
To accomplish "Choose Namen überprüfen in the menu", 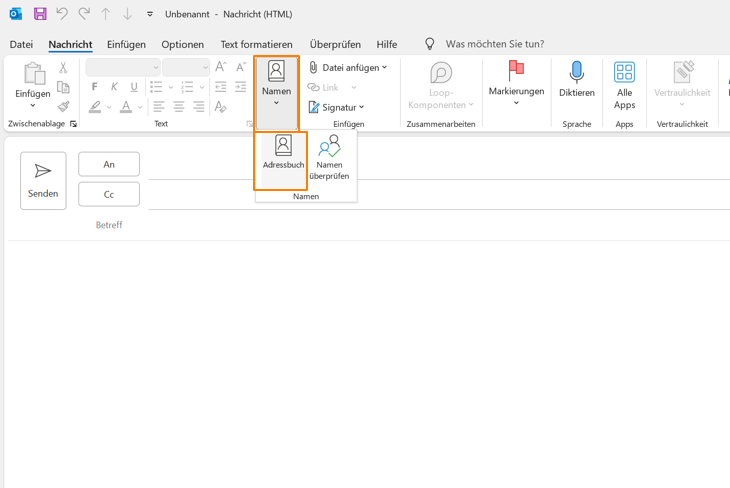I will pos(329,157).
